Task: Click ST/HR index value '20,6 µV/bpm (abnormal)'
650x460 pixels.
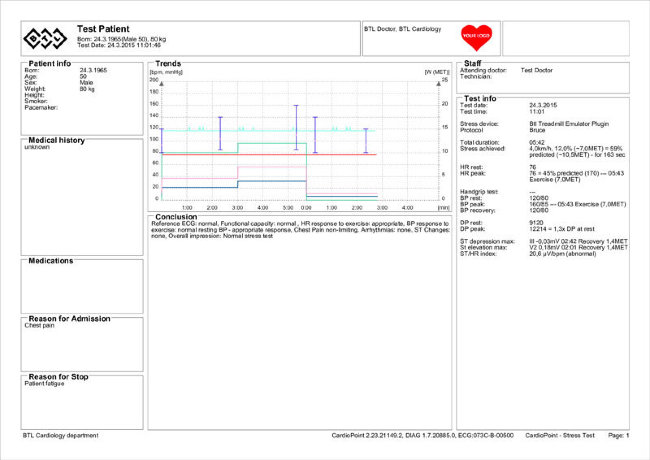Action: point(563,254)
